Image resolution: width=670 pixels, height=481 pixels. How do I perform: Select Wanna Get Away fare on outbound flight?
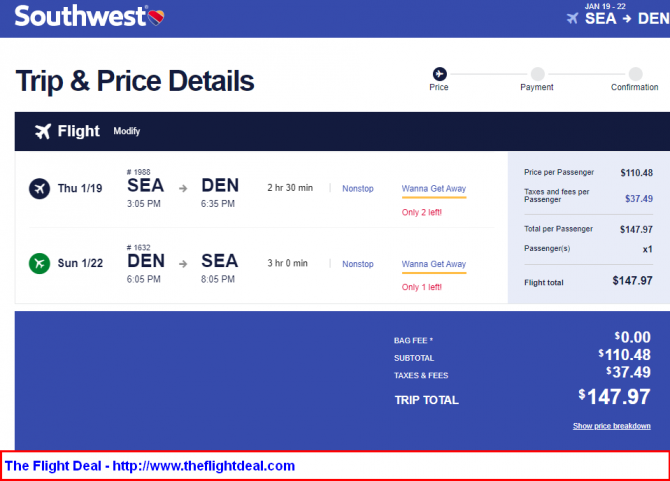coord(434,188)
